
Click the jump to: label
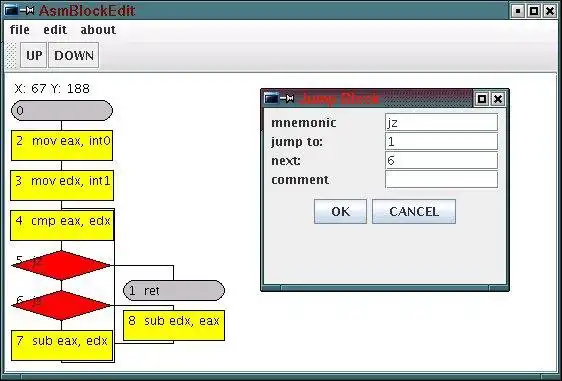pos(297,142)
